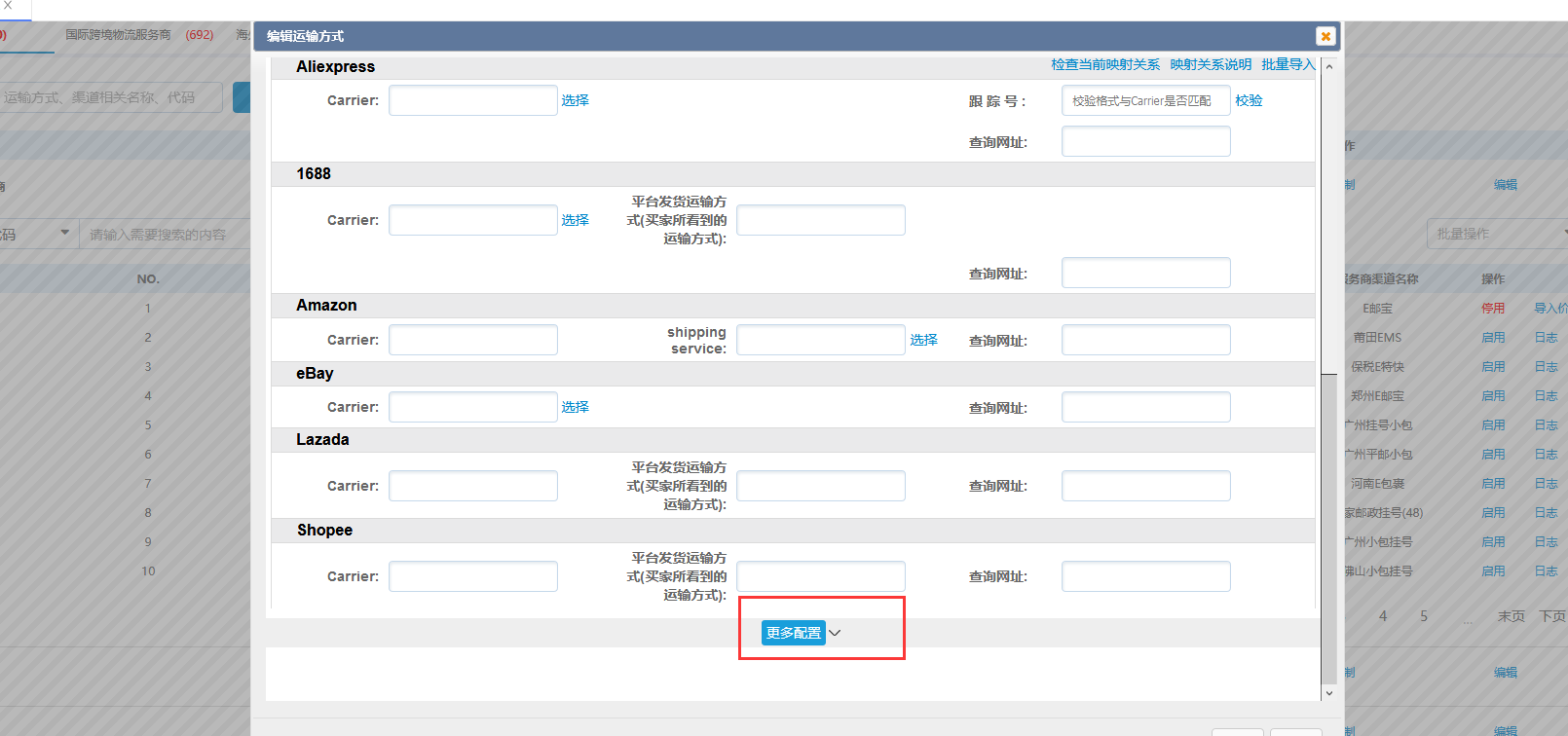
Task: Click 选择 next to 1688 Carrier
Action: click(x=575, y=220)
